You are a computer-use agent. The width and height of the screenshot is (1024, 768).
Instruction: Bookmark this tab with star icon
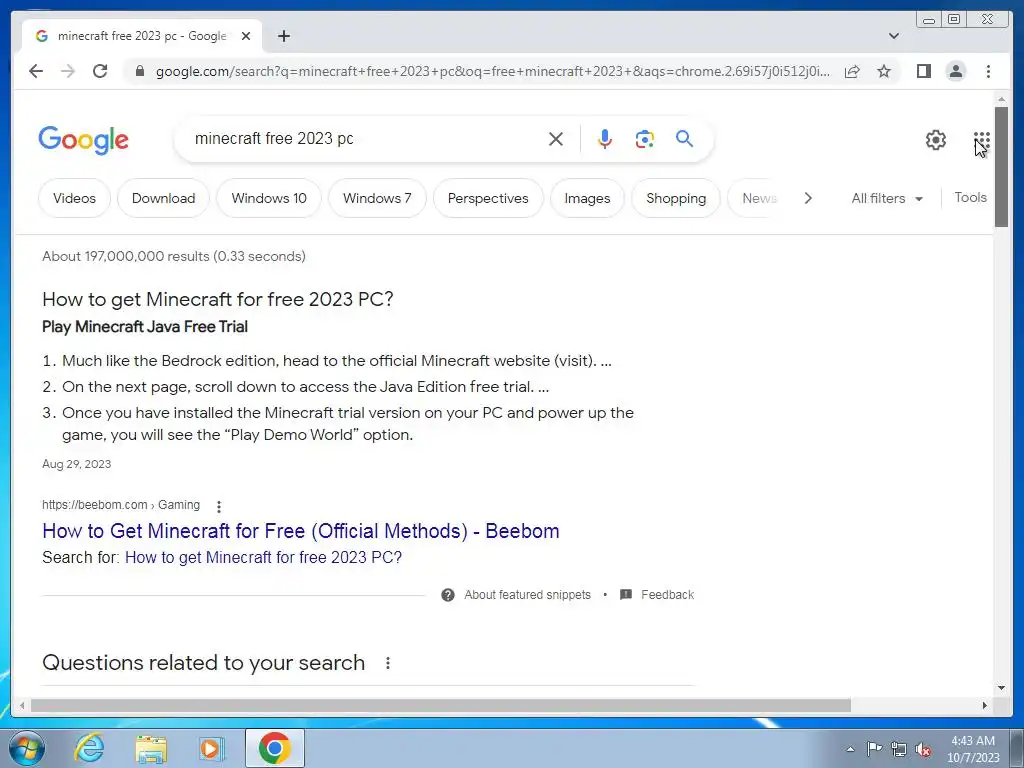[884, 71]
